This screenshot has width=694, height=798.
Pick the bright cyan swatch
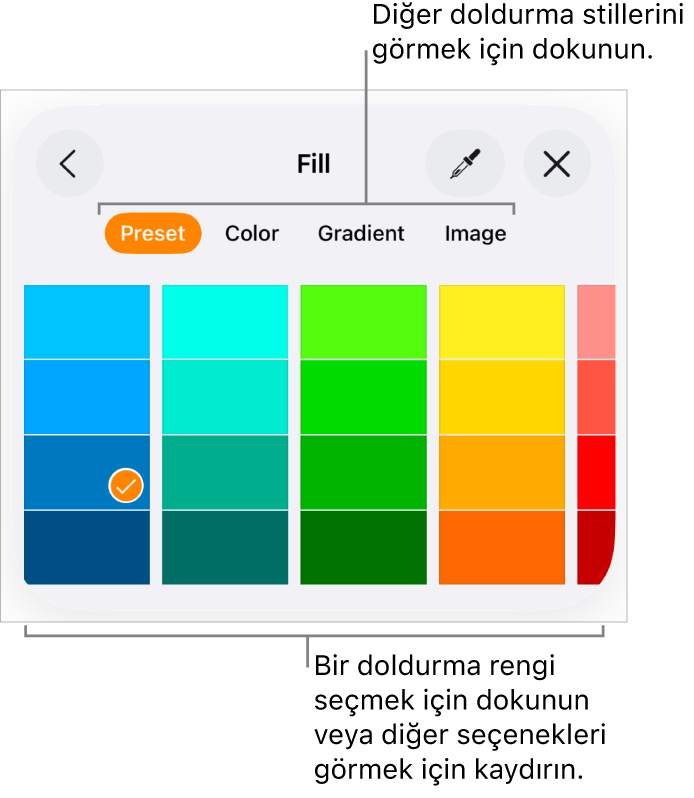point(225,322)
